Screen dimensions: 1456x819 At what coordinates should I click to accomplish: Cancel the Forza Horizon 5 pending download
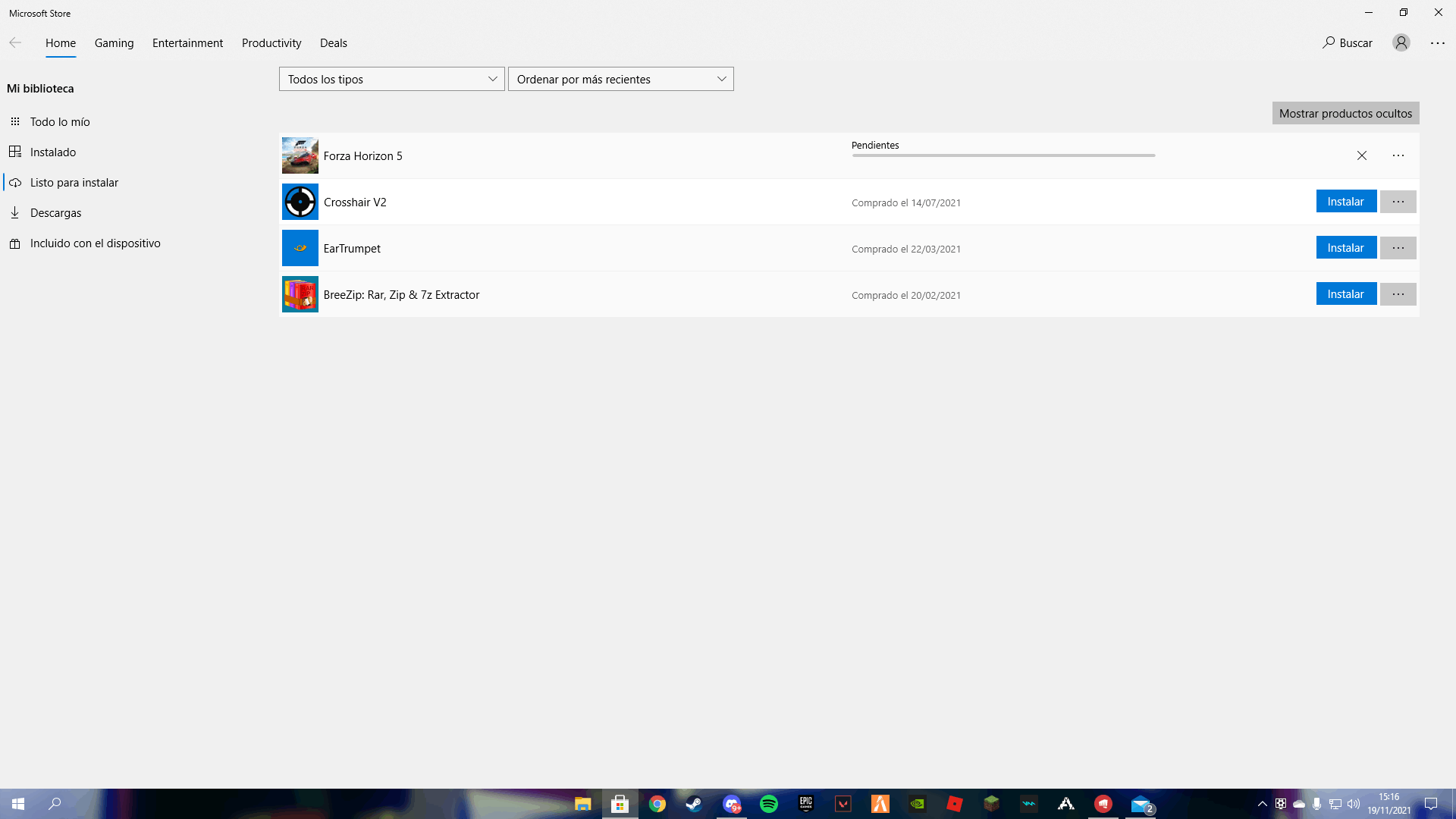pyautogui.click(x=1361, y=155)
